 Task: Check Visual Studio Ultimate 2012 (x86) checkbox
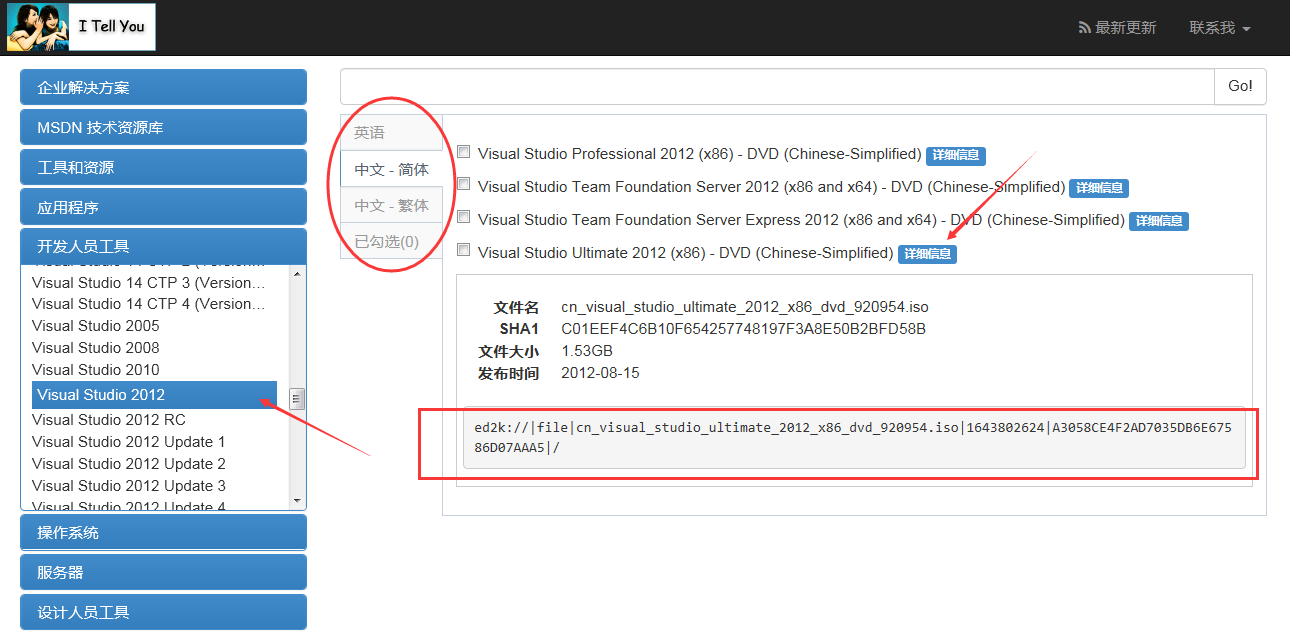point(464,250)
